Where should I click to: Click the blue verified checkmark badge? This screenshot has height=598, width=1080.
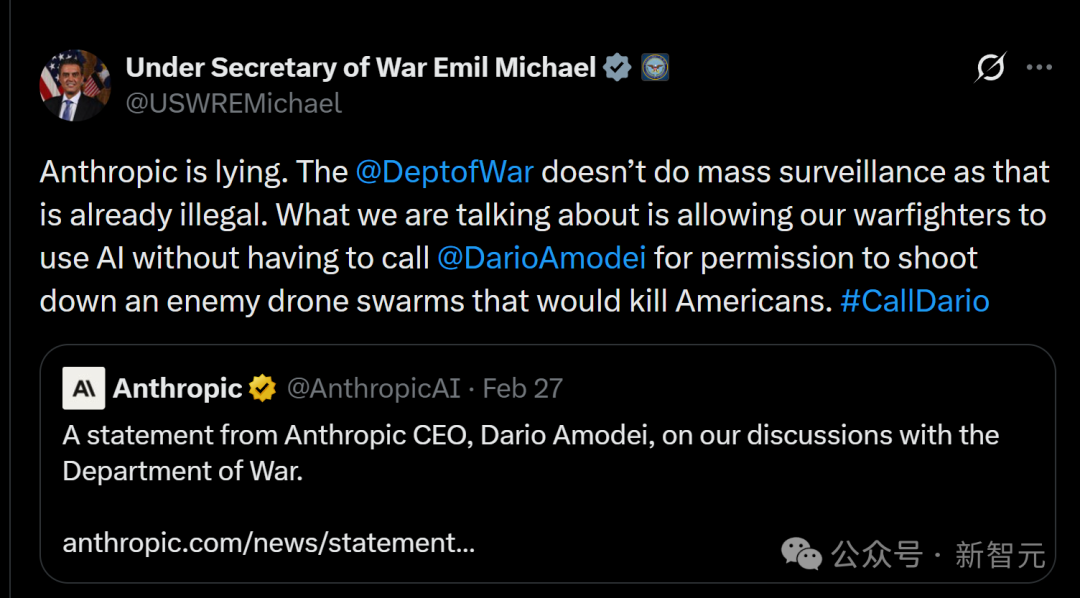(x=618, y=68)
